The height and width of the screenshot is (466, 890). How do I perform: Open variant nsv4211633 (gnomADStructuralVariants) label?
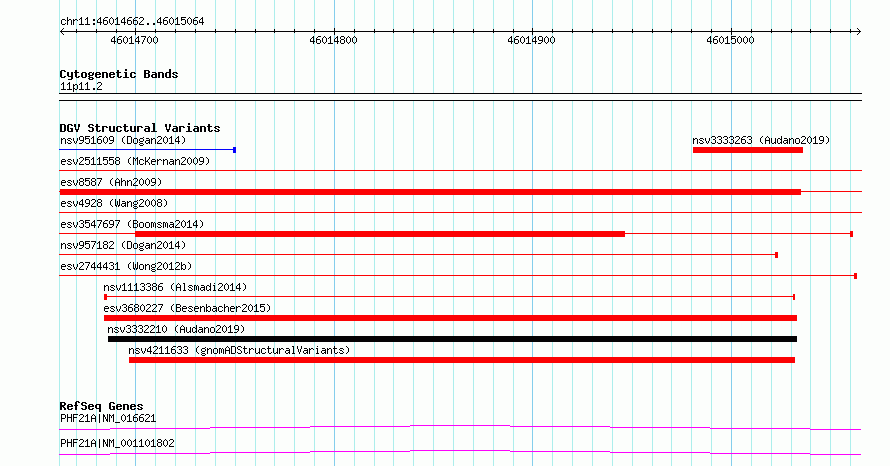(239, 350)
